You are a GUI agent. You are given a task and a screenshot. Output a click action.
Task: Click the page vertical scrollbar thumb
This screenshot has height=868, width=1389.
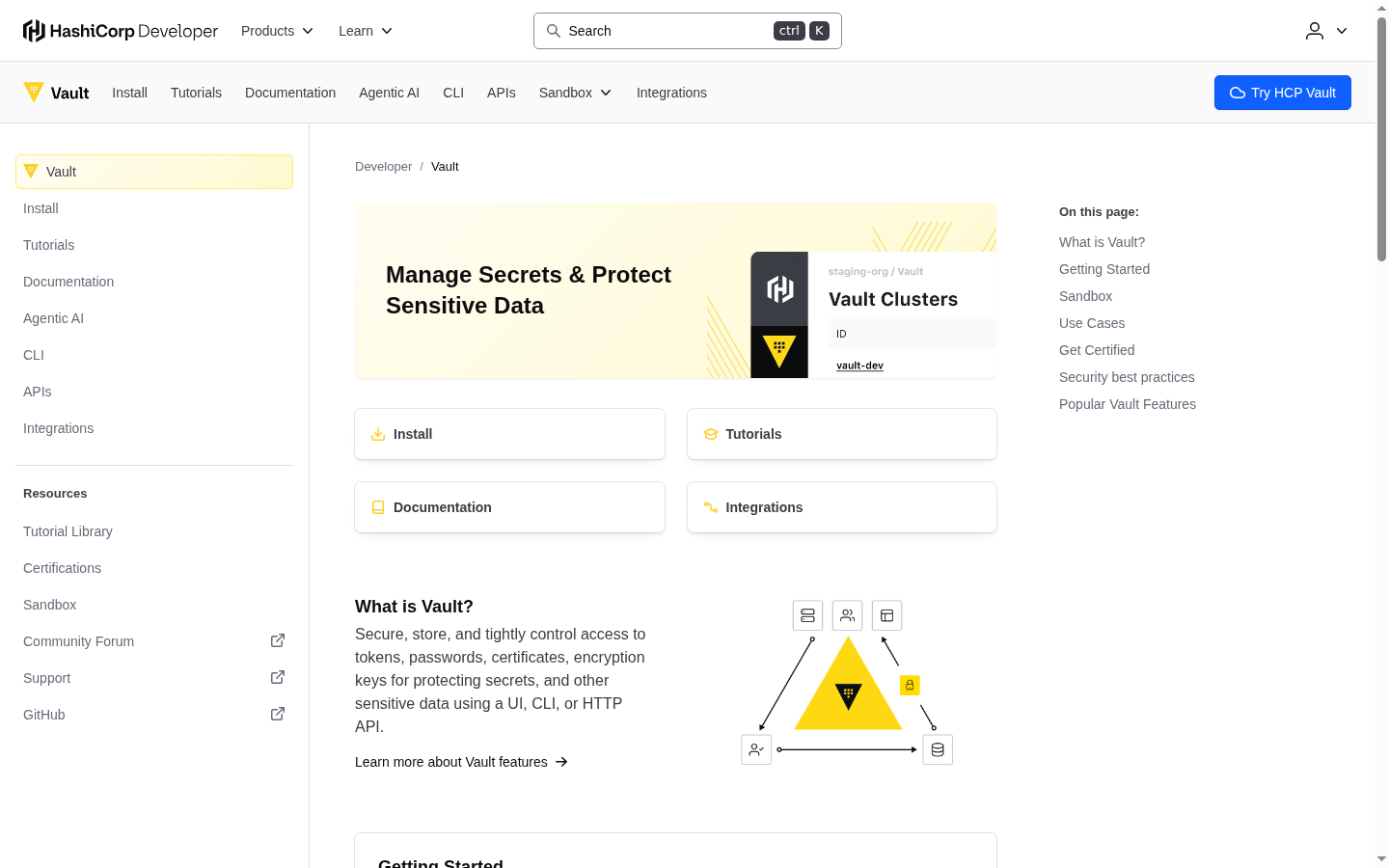point(1381,139)
